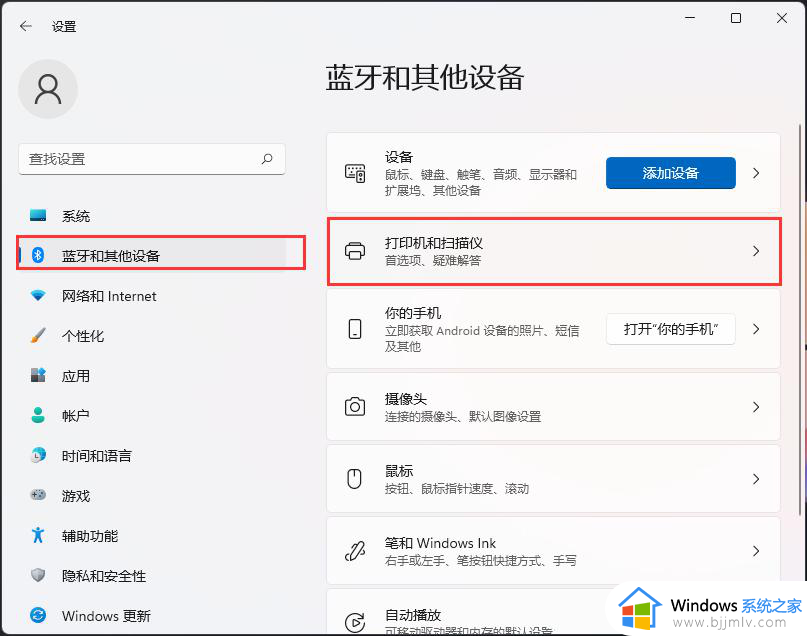
Task: Open 打印机和扫描仪 settings
Action: click(554, 251)
